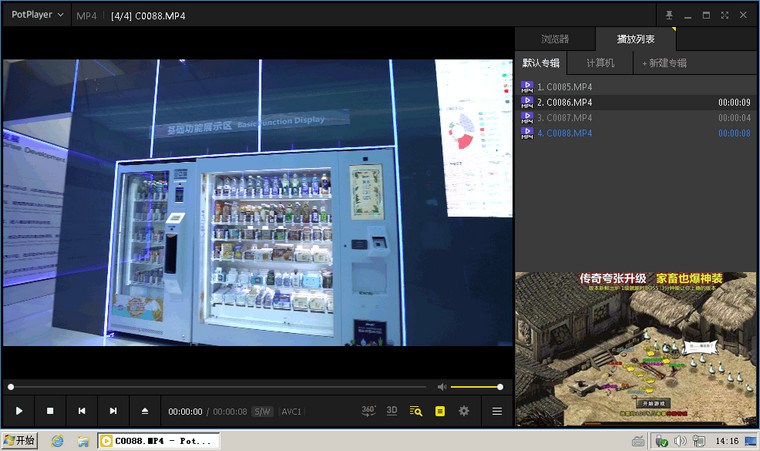Screen dimensions: 760x451
Task: Skip to the next file
Action: pyautogui.click(x=113, y=411)
